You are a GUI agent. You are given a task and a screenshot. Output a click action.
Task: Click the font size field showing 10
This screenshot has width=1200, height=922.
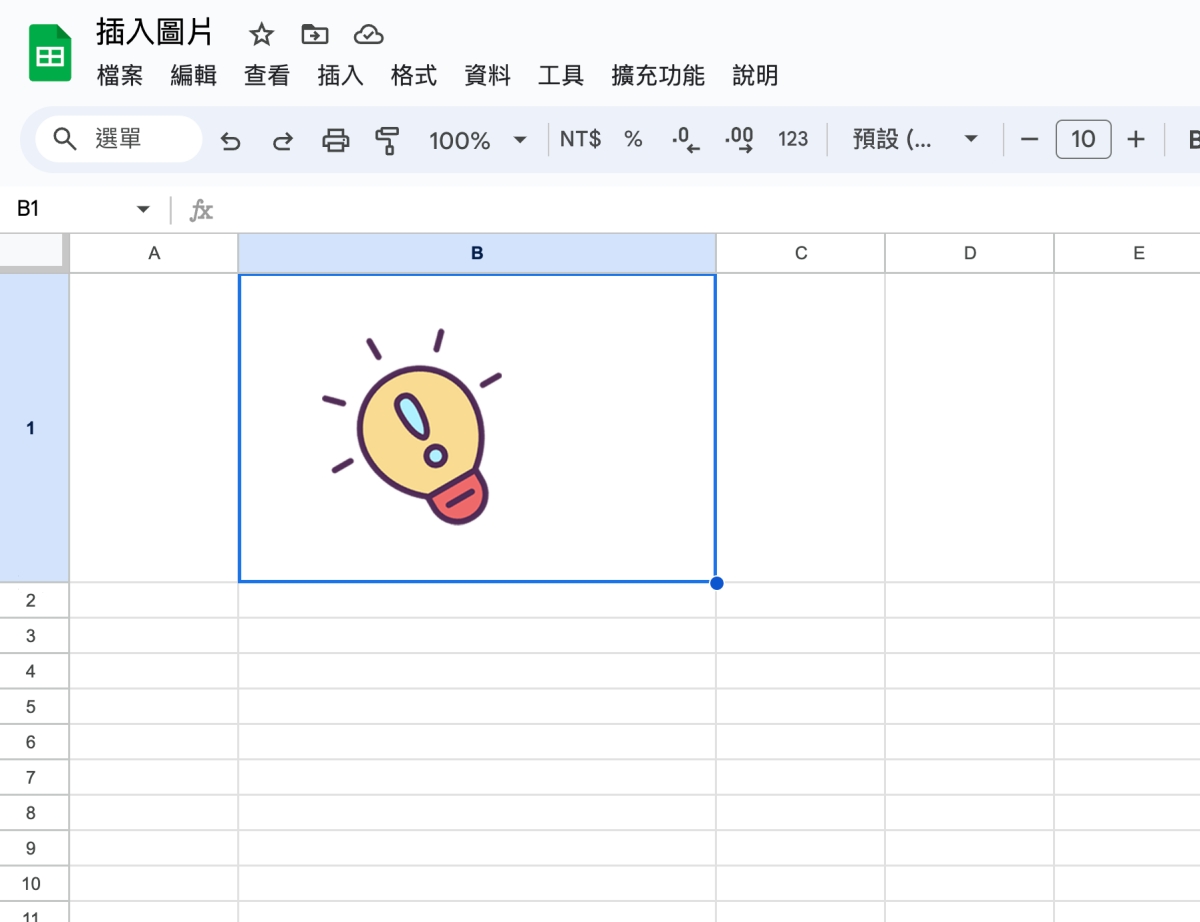click(1083, 140)
